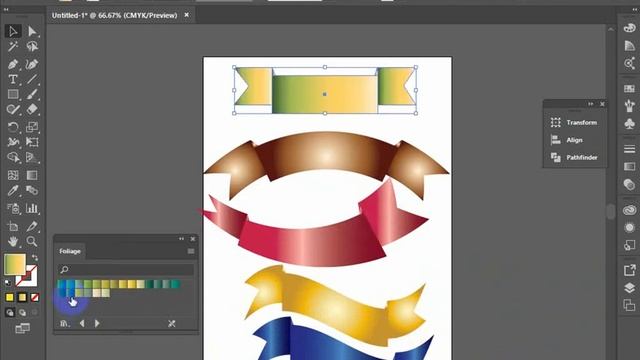Select the Shape Builder tool
The height and width of the screenshot is (360, 640).
point(13,157)
